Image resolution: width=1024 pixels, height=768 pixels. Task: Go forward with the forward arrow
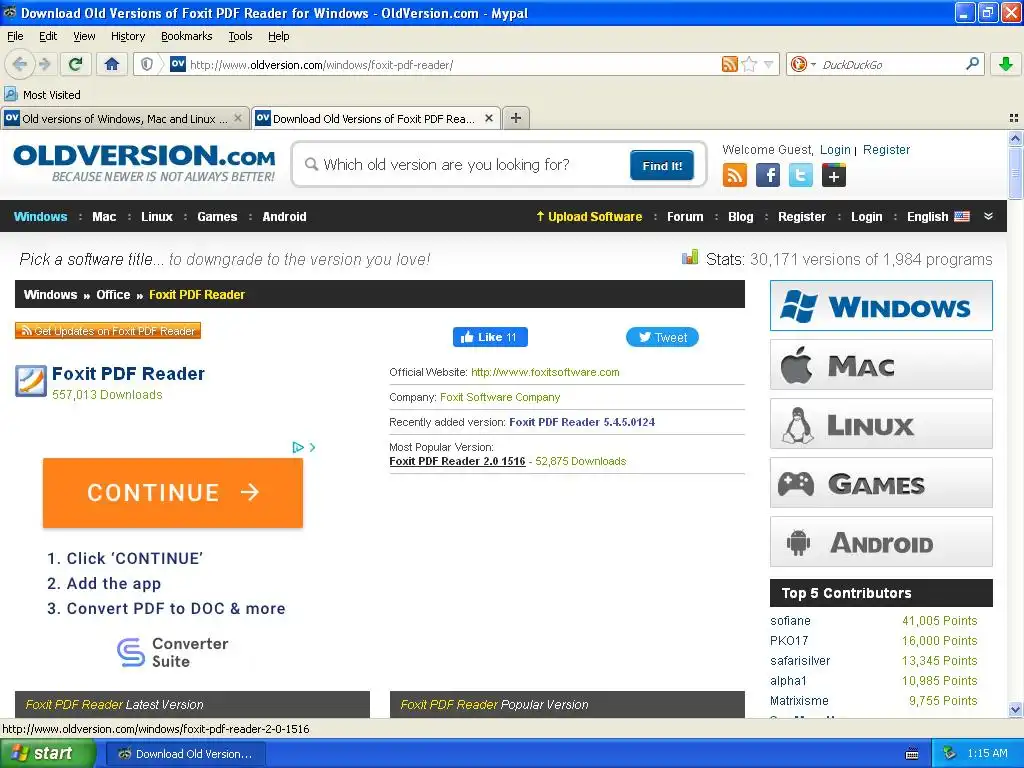point(44,64)
